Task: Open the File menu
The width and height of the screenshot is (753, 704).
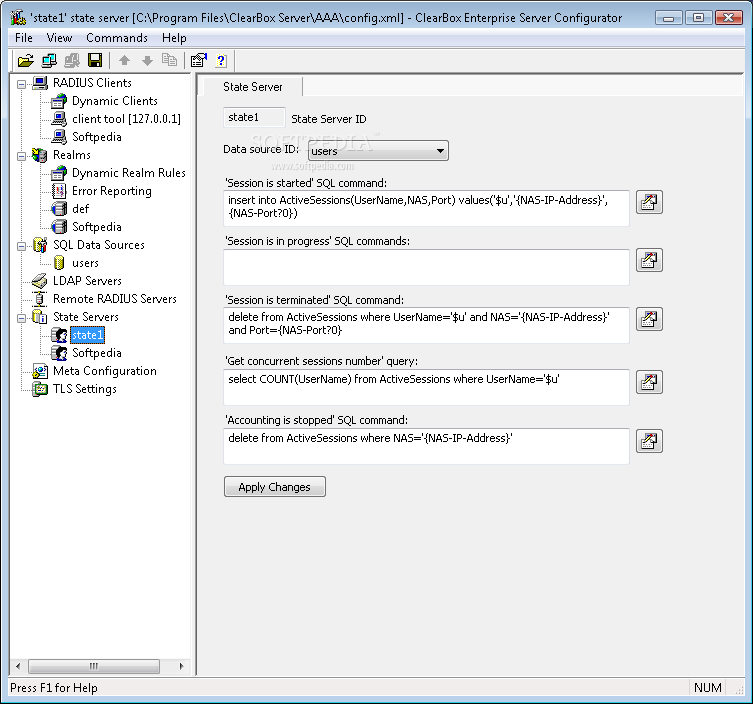Action: point(24,38)
